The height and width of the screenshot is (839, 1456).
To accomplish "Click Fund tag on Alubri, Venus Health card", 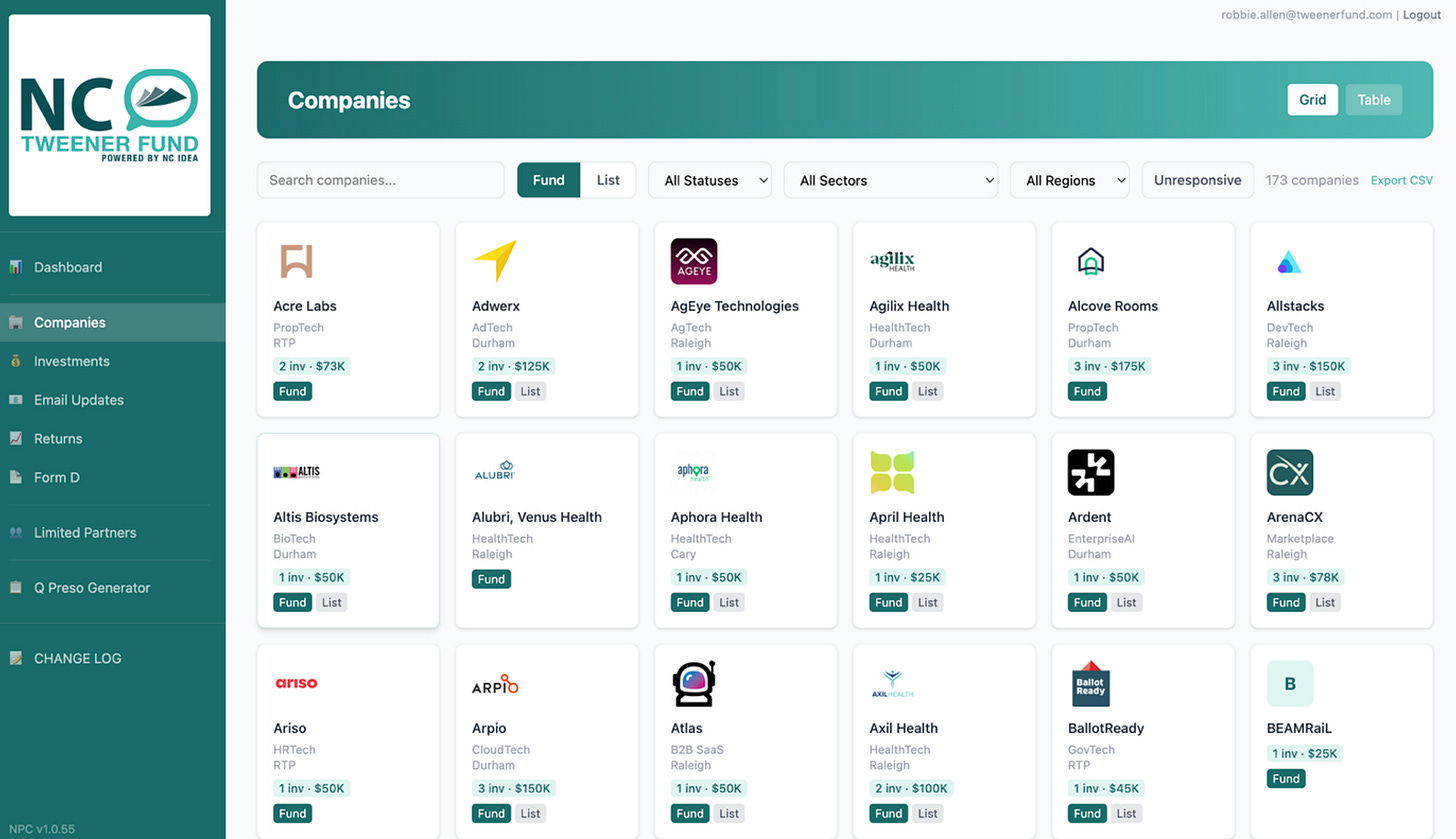I will coord(491,579).
